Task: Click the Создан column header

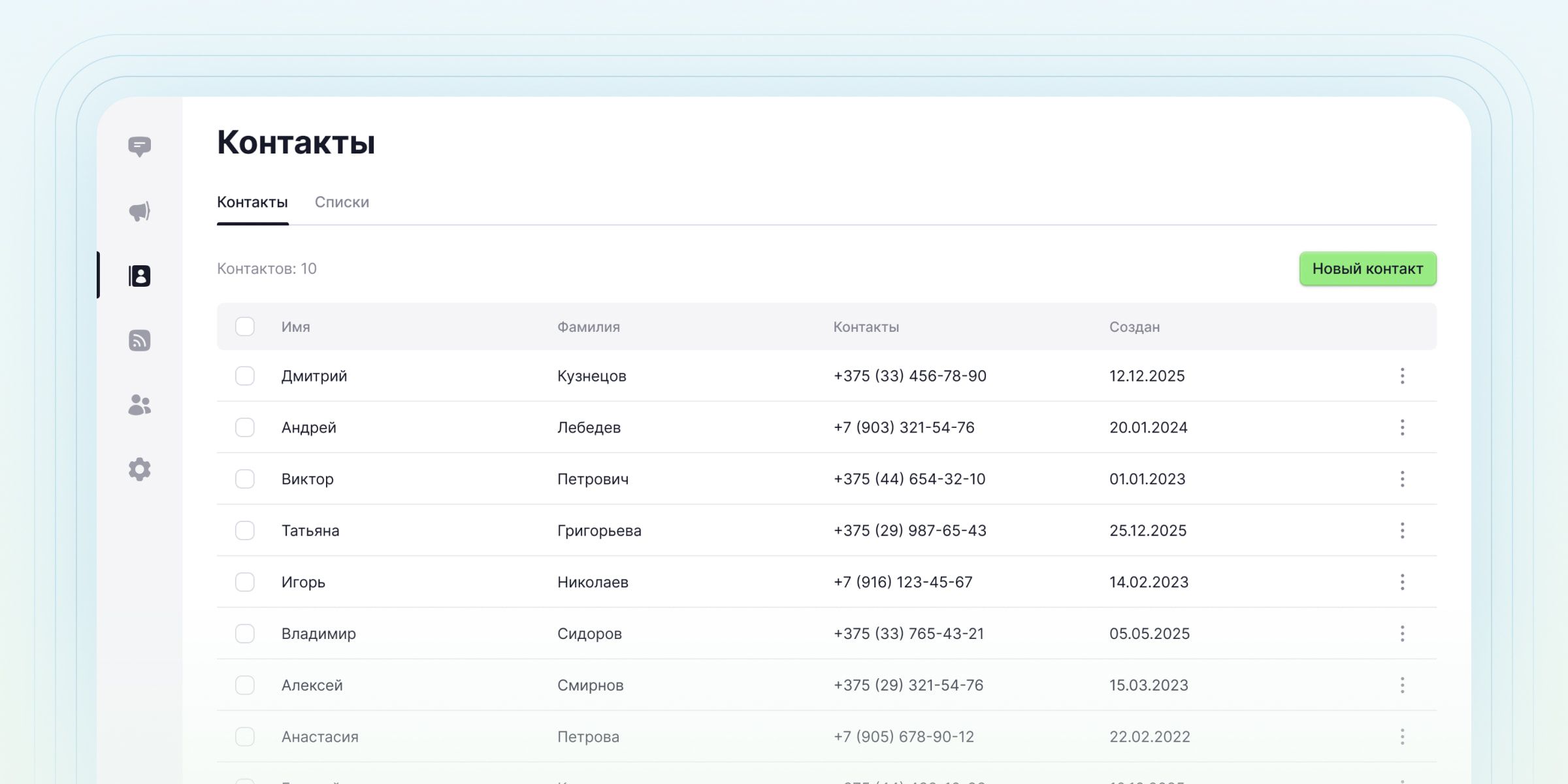Action: coord(1135,327)
